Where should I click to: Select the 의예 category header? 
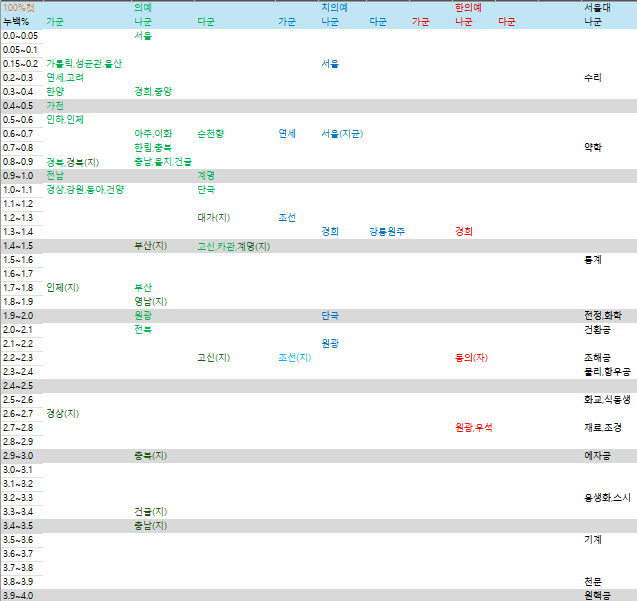point(143,7)
